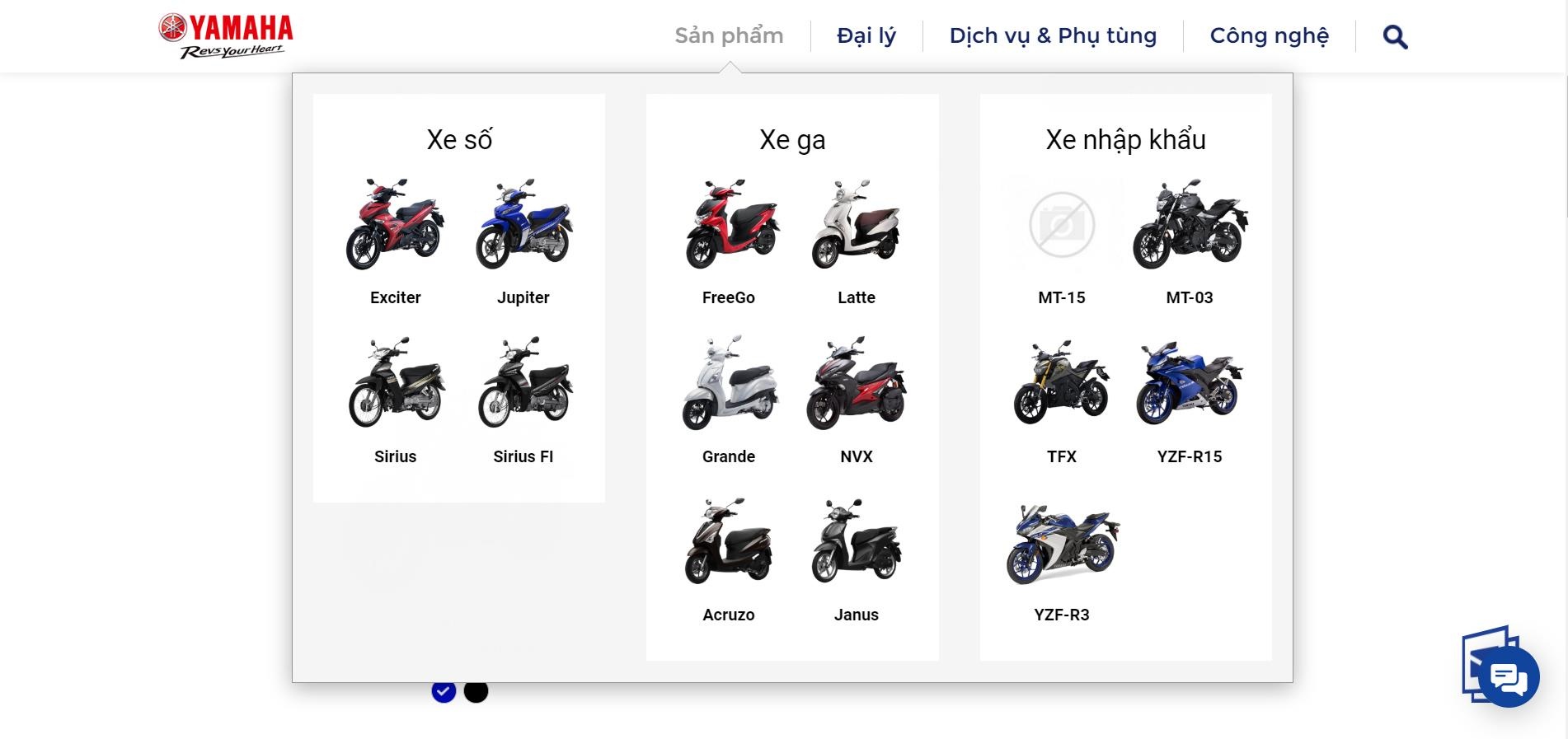This screenshot has height=739, width=1568.
Task: Open the Công nghệ menu
Action: coord(1269,35)
